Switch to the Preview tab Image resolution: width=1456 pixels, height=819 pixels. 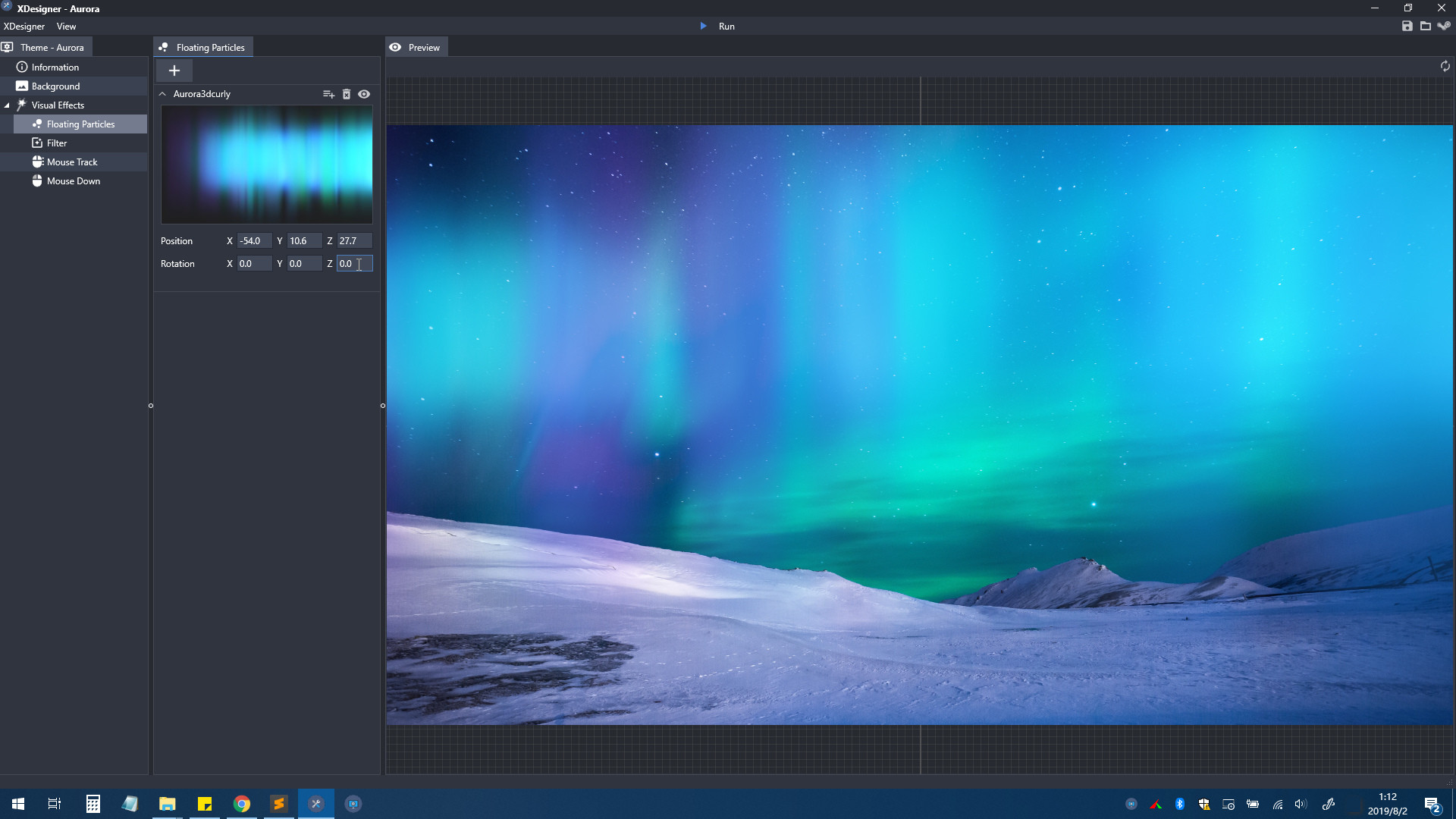pyautogui.click(x=416, y=47)
